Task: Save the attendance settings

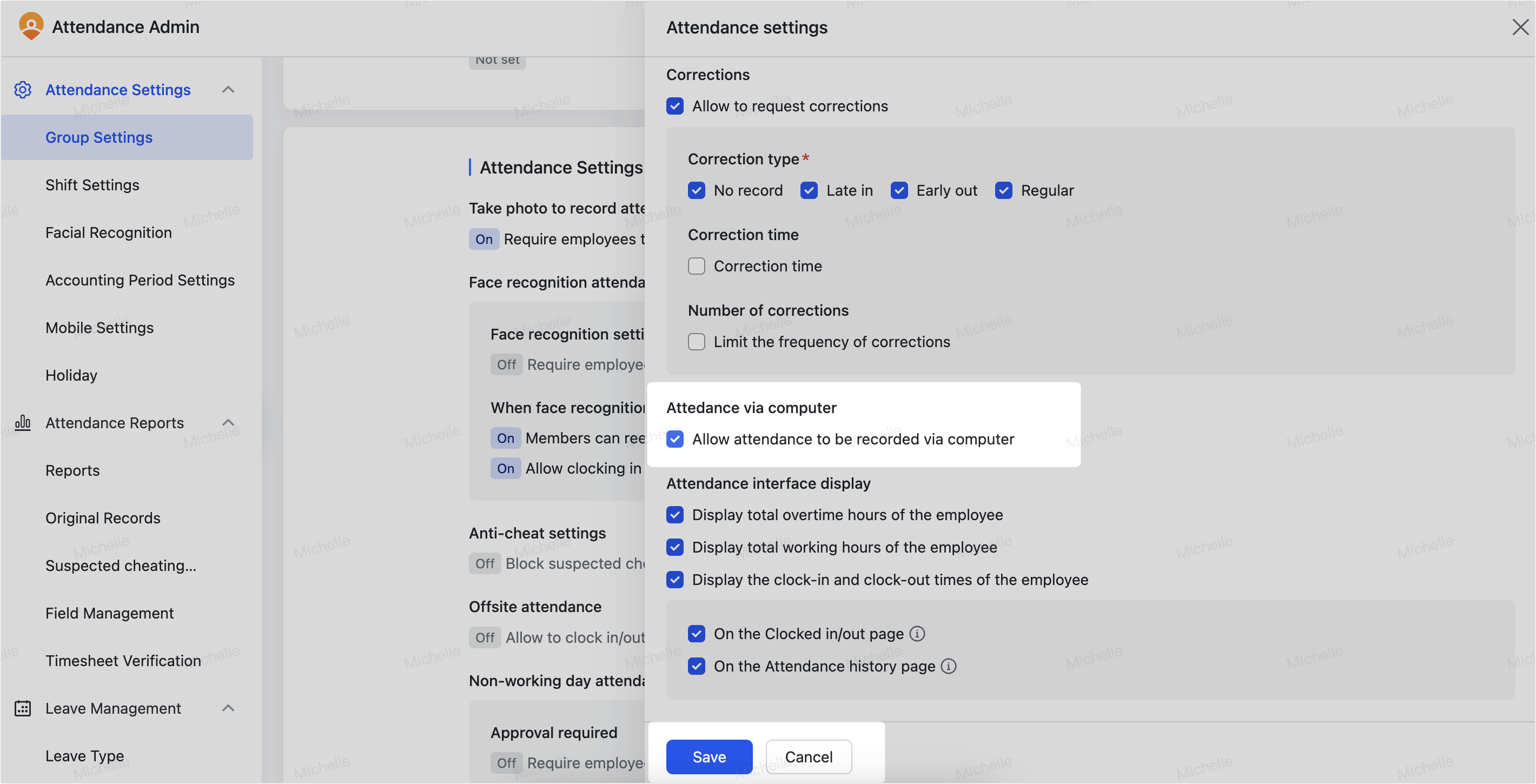Action: tap(709, 756)
